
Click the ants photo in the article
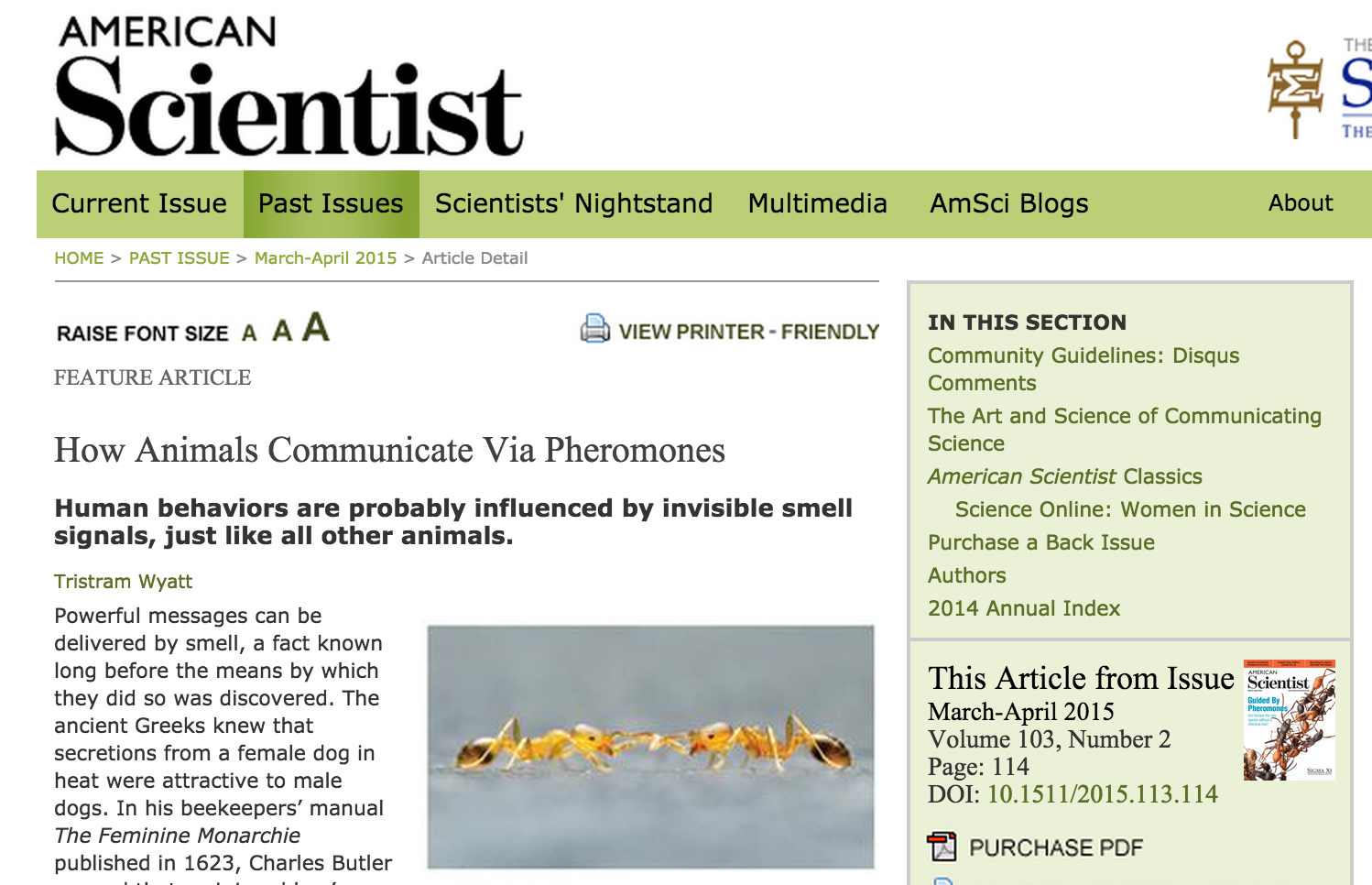[x=650, y=746]
